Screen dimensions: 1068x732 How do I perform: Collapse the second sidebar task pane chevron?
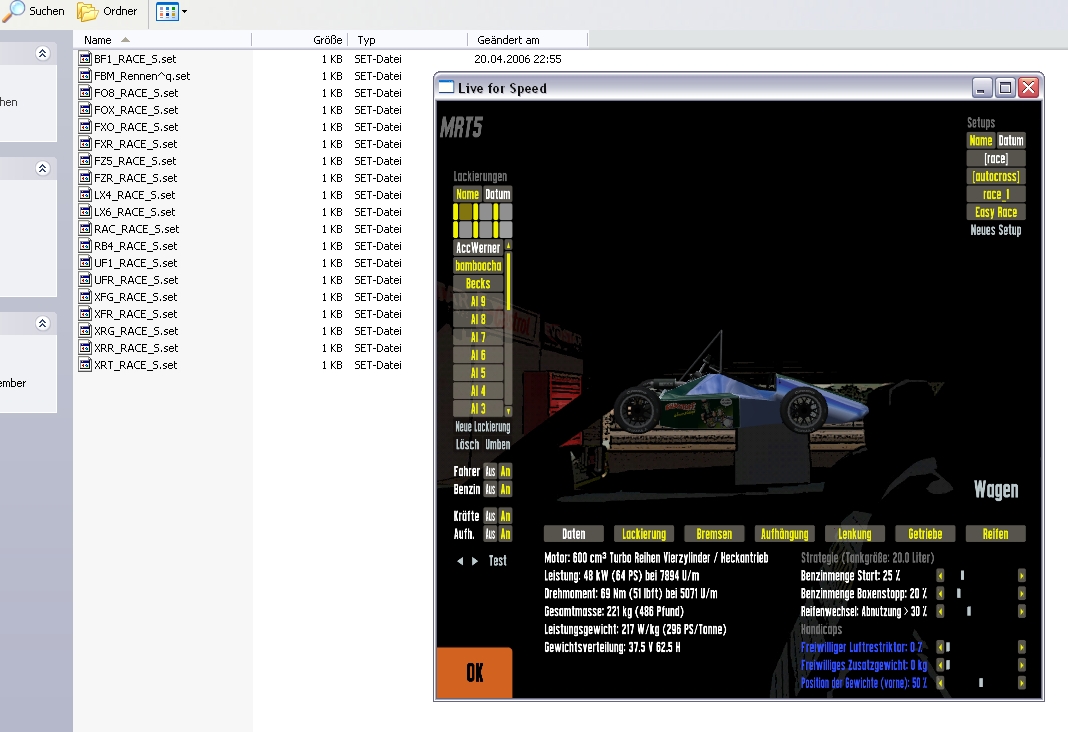click(x=42, y=168)
